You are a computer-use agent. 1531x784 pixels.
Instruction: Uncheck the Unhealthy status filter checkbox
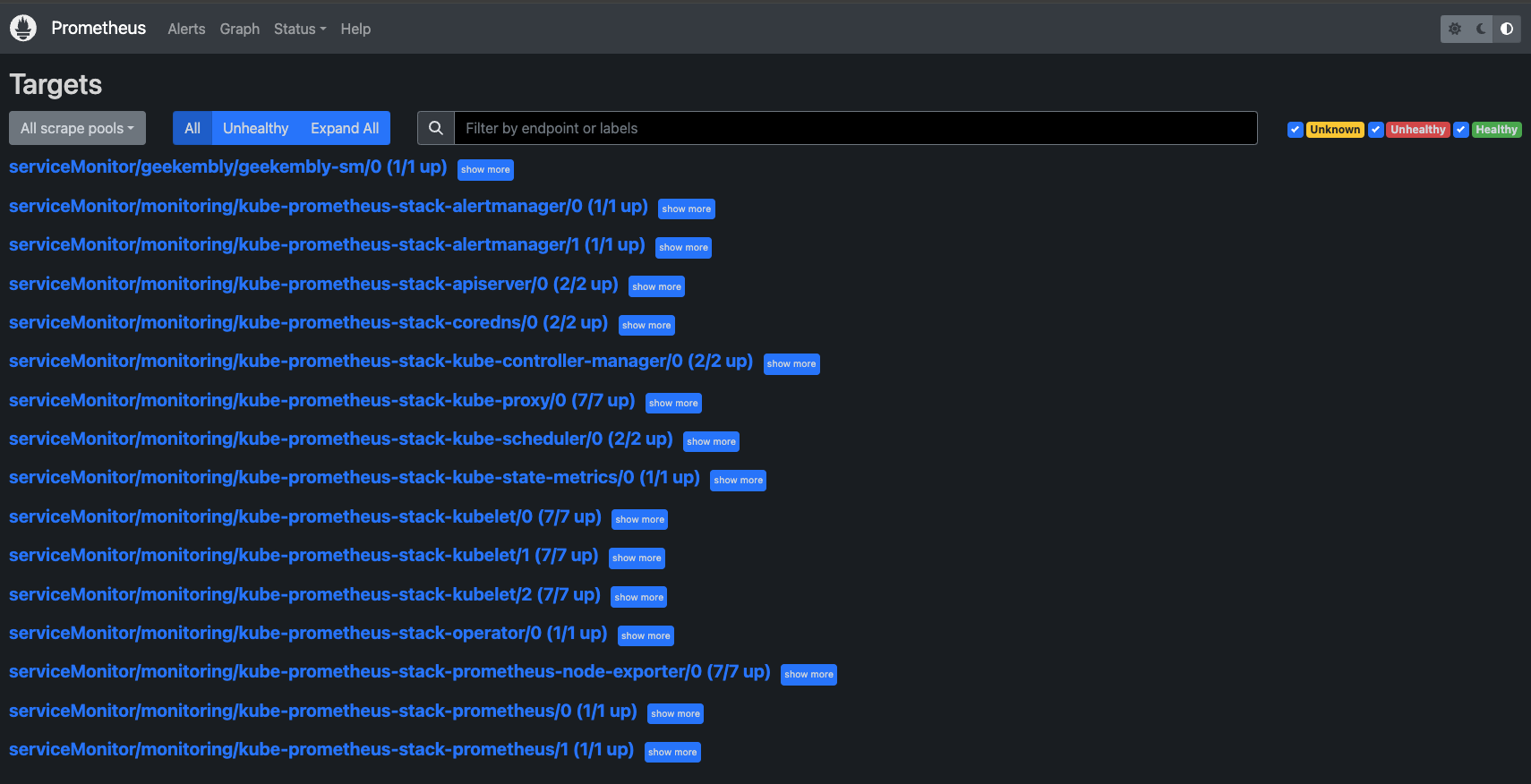click(x=1375, y=129)
